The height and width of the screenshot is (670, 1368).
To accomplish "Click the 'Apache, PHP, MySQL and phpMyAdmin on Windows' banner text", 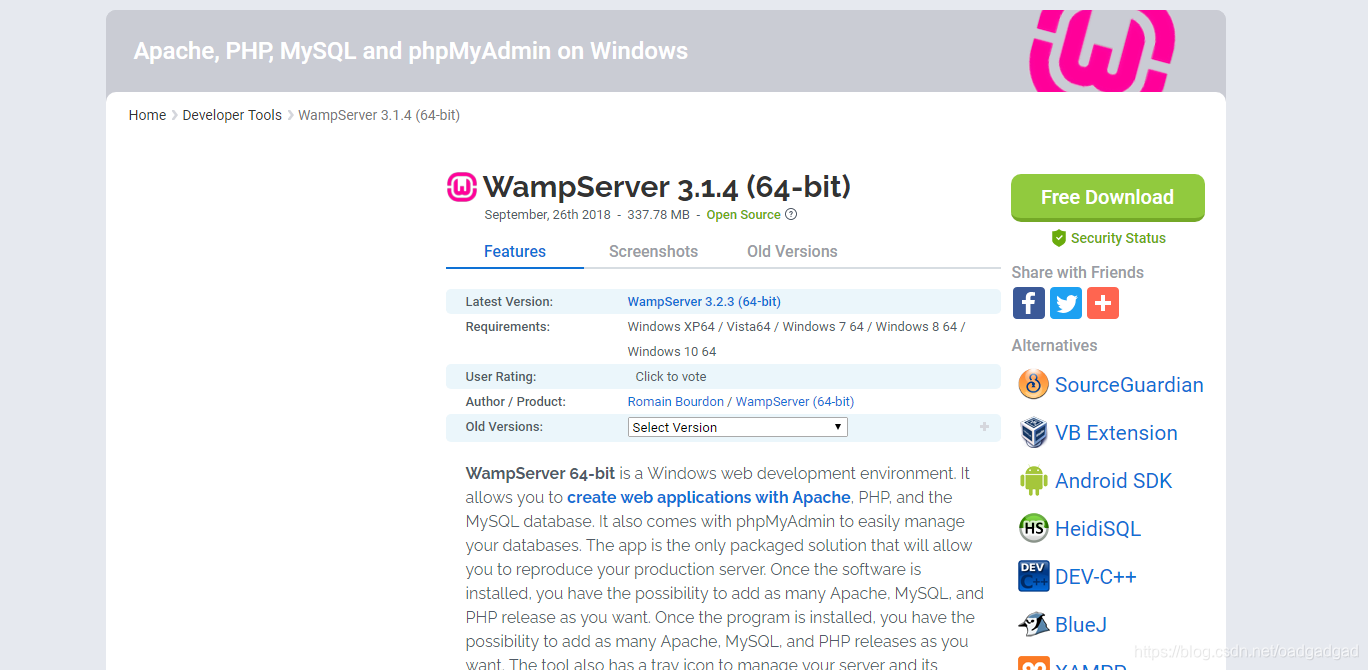I will (x=411, y=51).
